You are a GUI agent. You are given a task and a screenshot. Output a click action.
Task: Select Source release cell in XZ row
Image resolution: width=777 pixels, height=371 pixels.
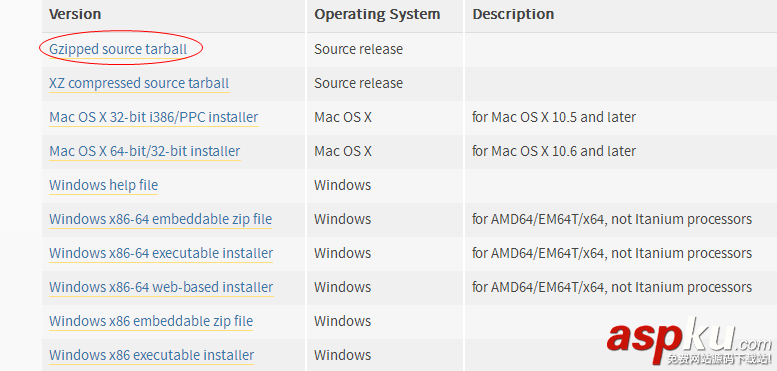(x=358, y=83)
